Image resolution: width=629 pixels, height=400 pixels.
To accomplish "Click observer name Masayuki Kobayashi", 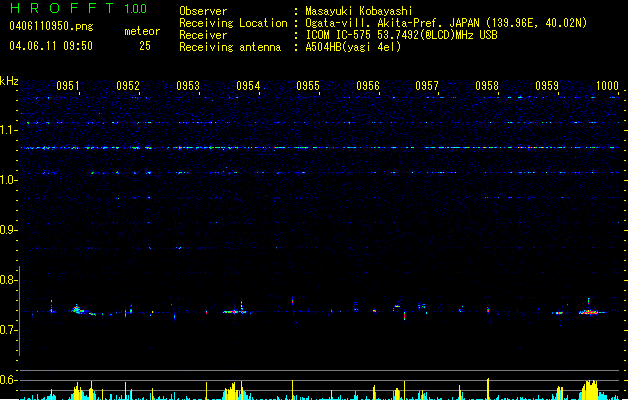I will [359, 11].
